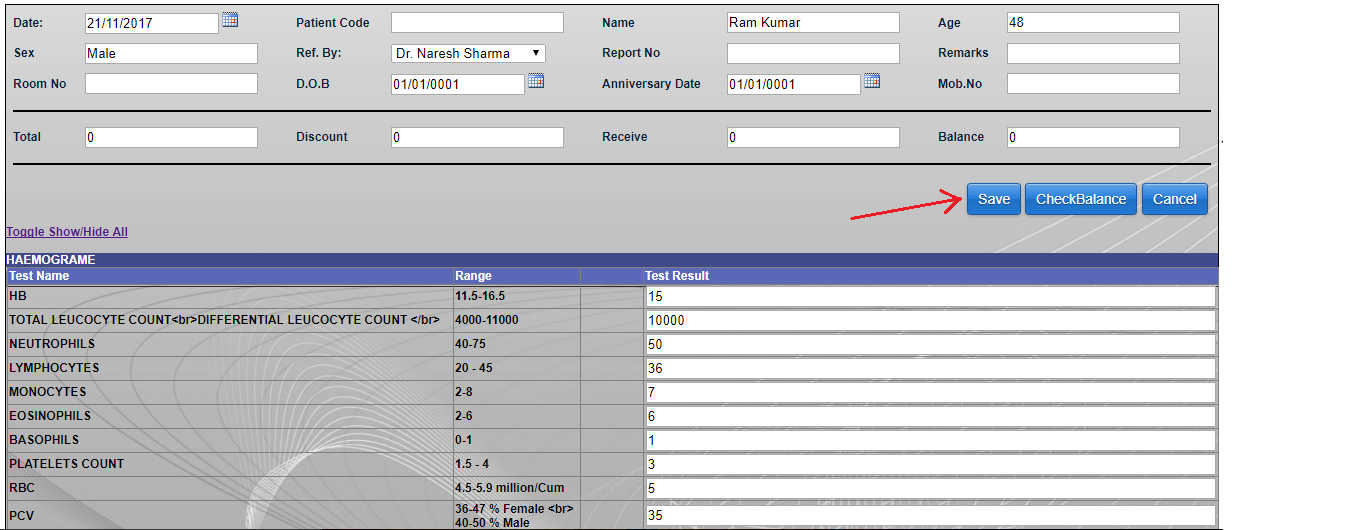Open the Anniversary Date calendar icon
1366x530 pixels.
click(872, 81)
